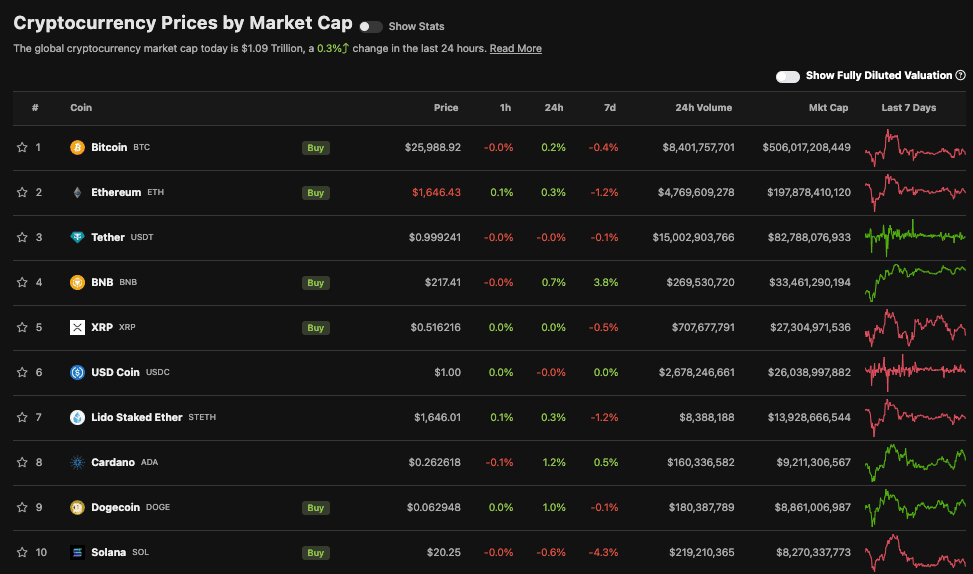Click the Dogecoin coin logo

(x=77, y=507)
